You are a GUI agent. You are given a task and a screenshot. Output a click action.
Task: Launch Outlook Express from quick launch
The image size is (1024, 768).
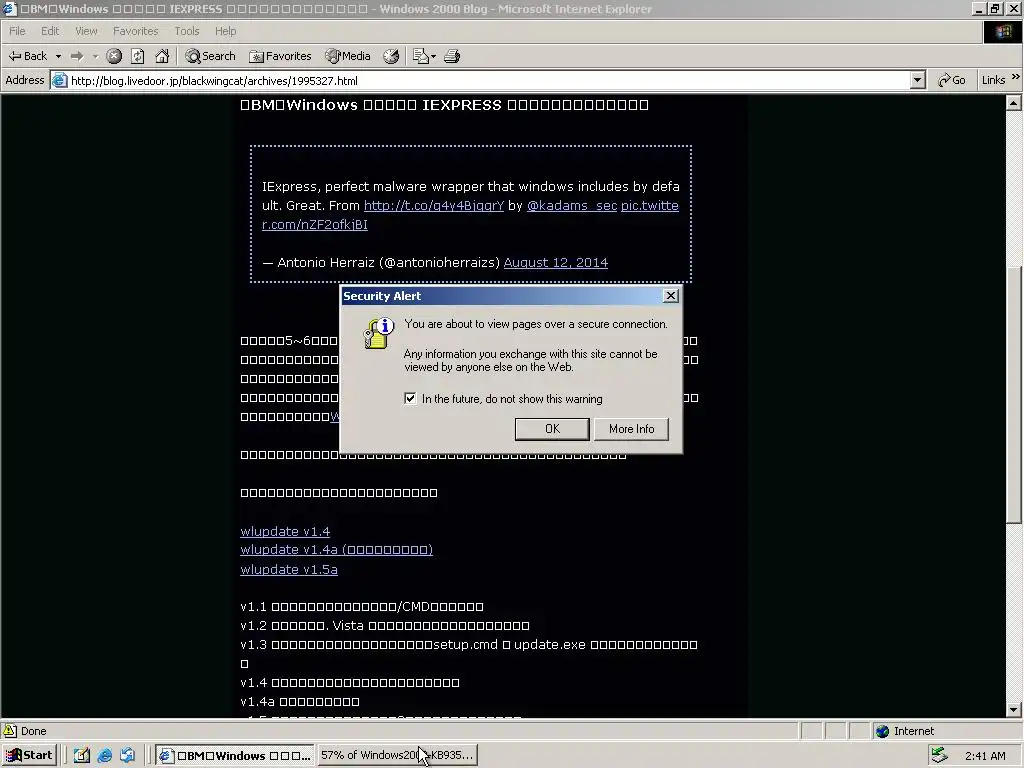(x=127, y=755)
